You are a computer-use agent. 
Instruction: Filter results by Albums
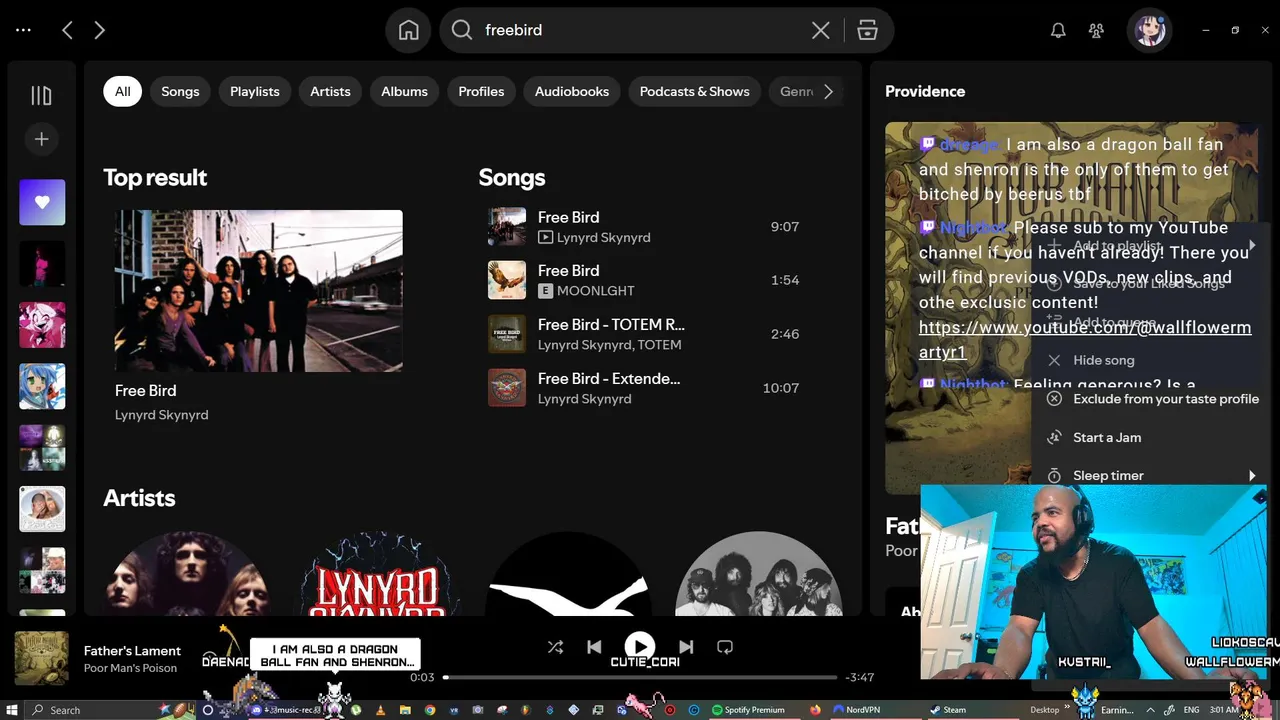(x=404, y=91)
